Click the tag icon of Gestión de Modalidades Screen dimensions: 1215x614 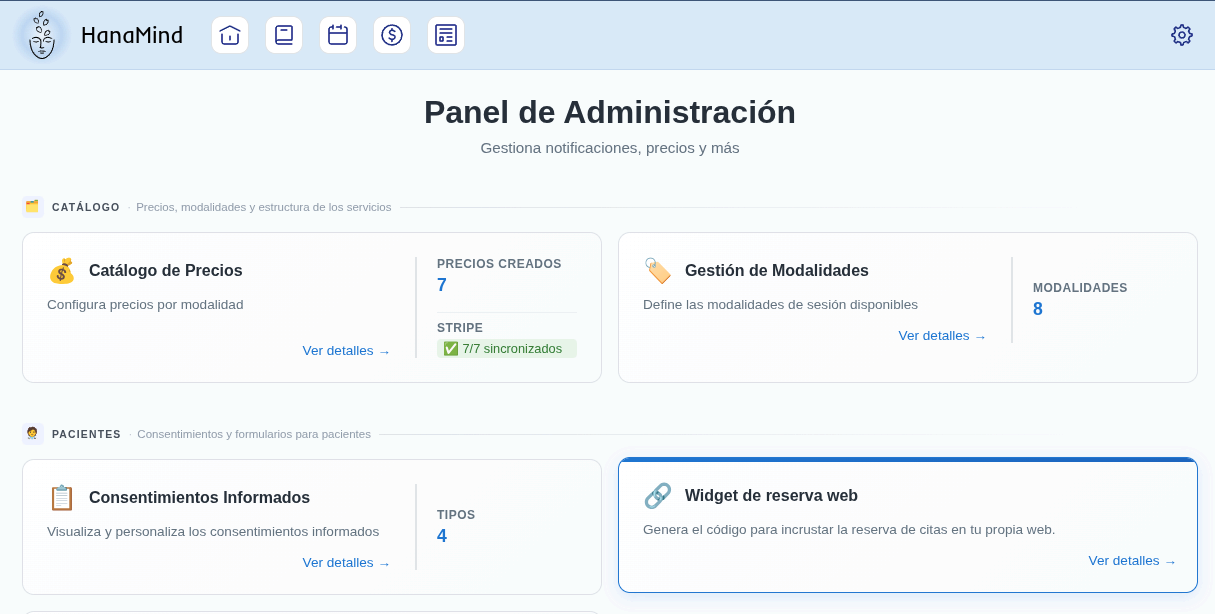(x=658, y=271)
